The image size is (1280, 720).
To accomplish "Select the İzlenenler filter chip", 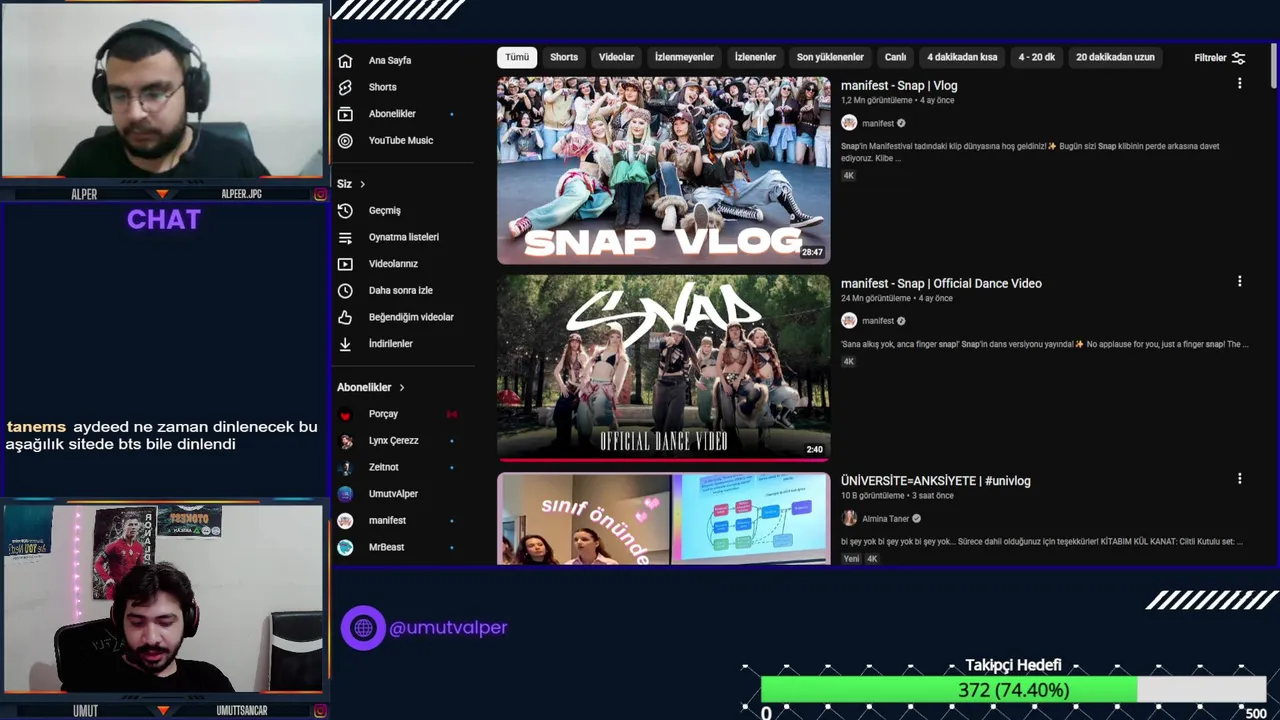I will click(755, 57).
